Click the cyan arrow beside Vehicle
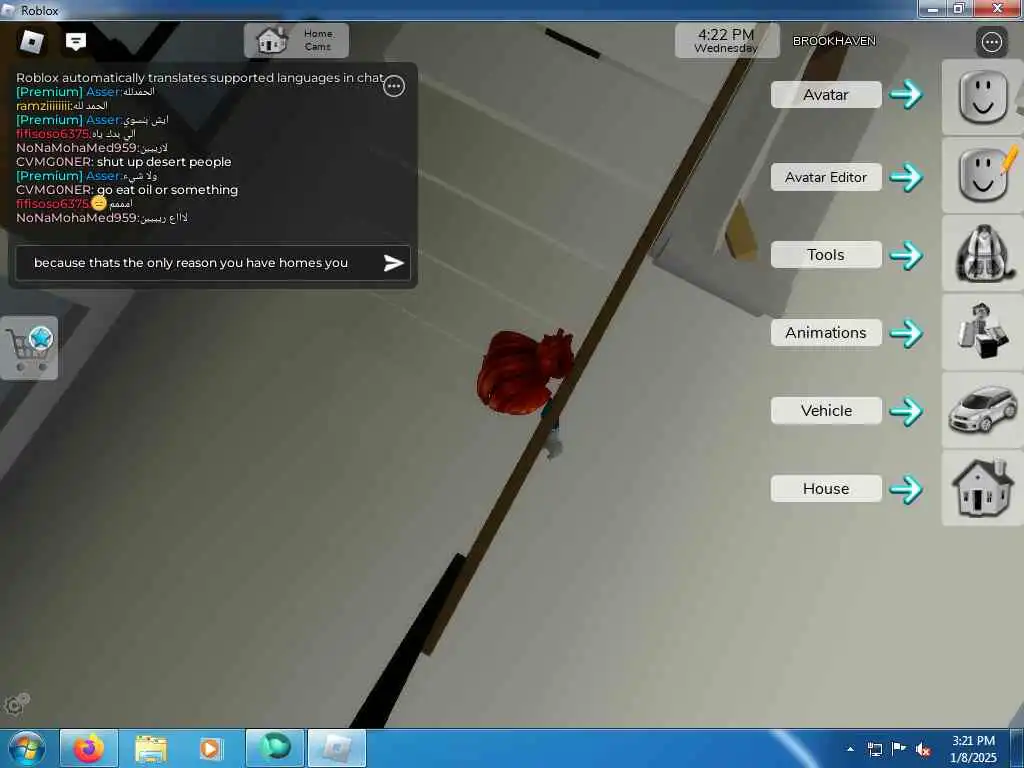Screen dimensions: 1024x768 coord(906,411)
